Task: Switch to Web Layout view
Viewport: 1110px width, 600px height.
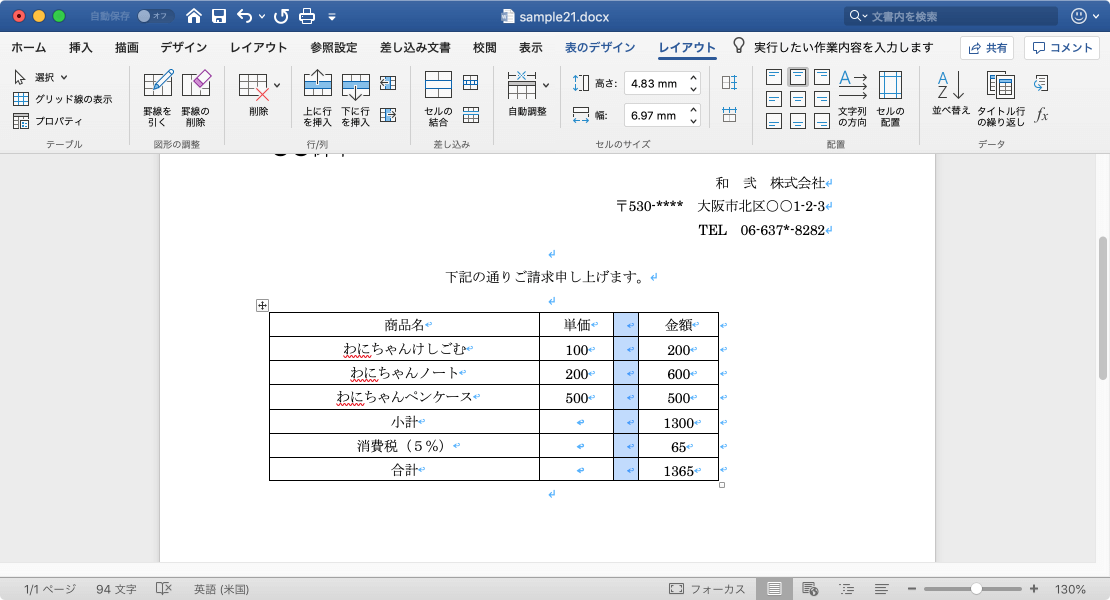Action: [810, 589]
